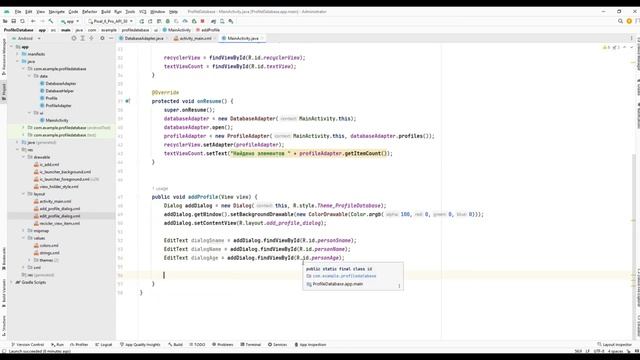The image size is (640, 360).
Task: Collapse the data package folder
Action: point(29,76)
